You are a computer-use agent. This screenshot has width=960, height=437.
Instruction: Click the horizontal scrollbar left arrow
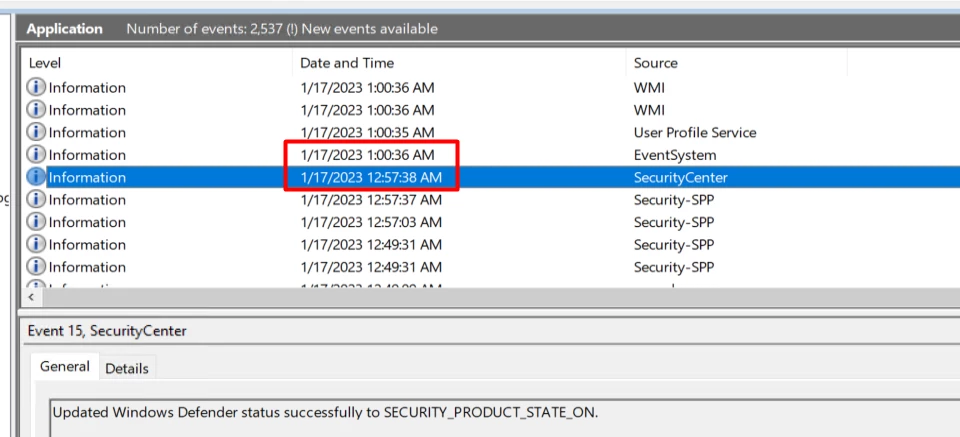coord(32,297)
